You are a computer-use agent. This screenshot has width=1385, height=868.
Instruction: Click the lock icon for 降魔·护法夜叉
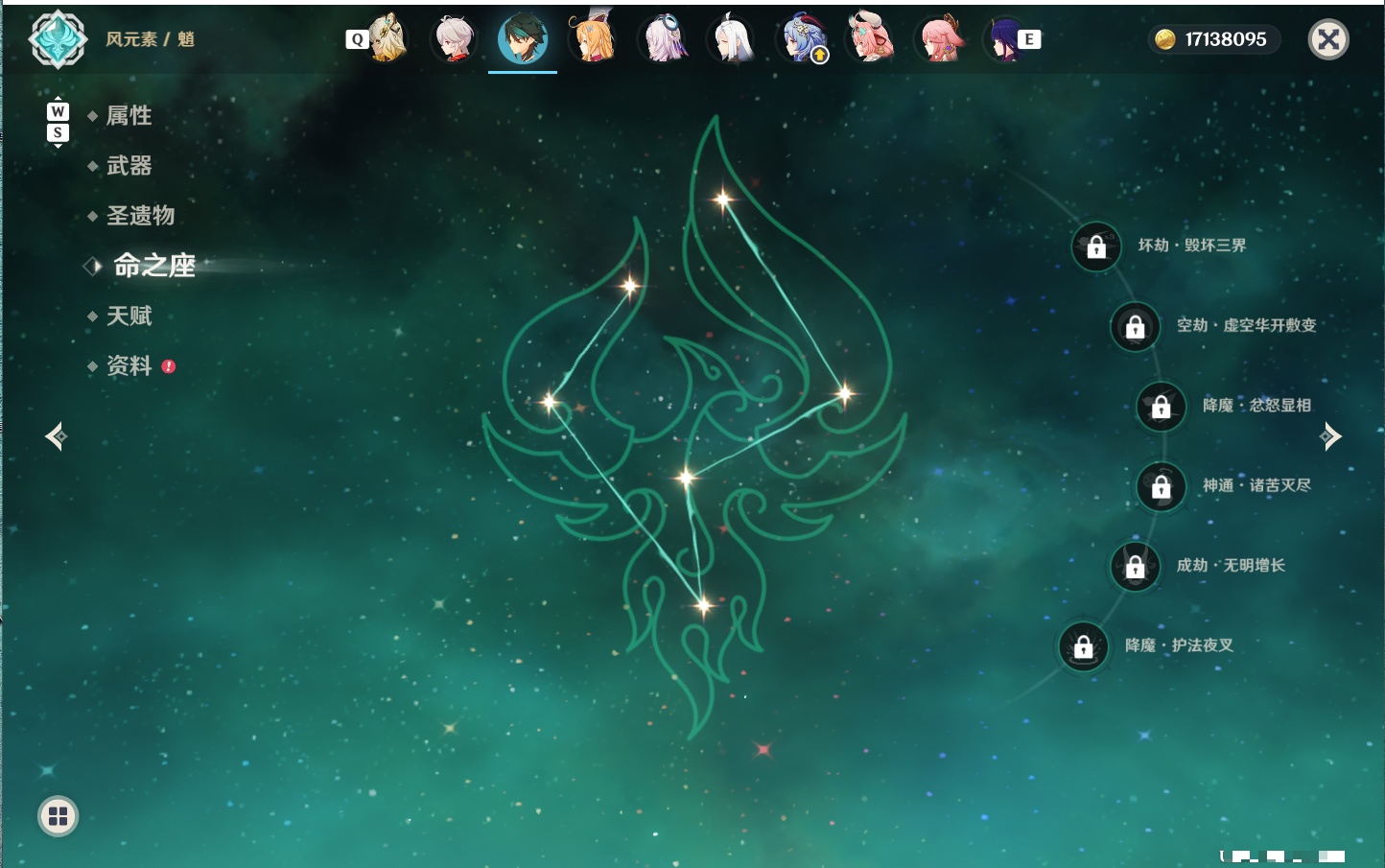[1084, 646]
